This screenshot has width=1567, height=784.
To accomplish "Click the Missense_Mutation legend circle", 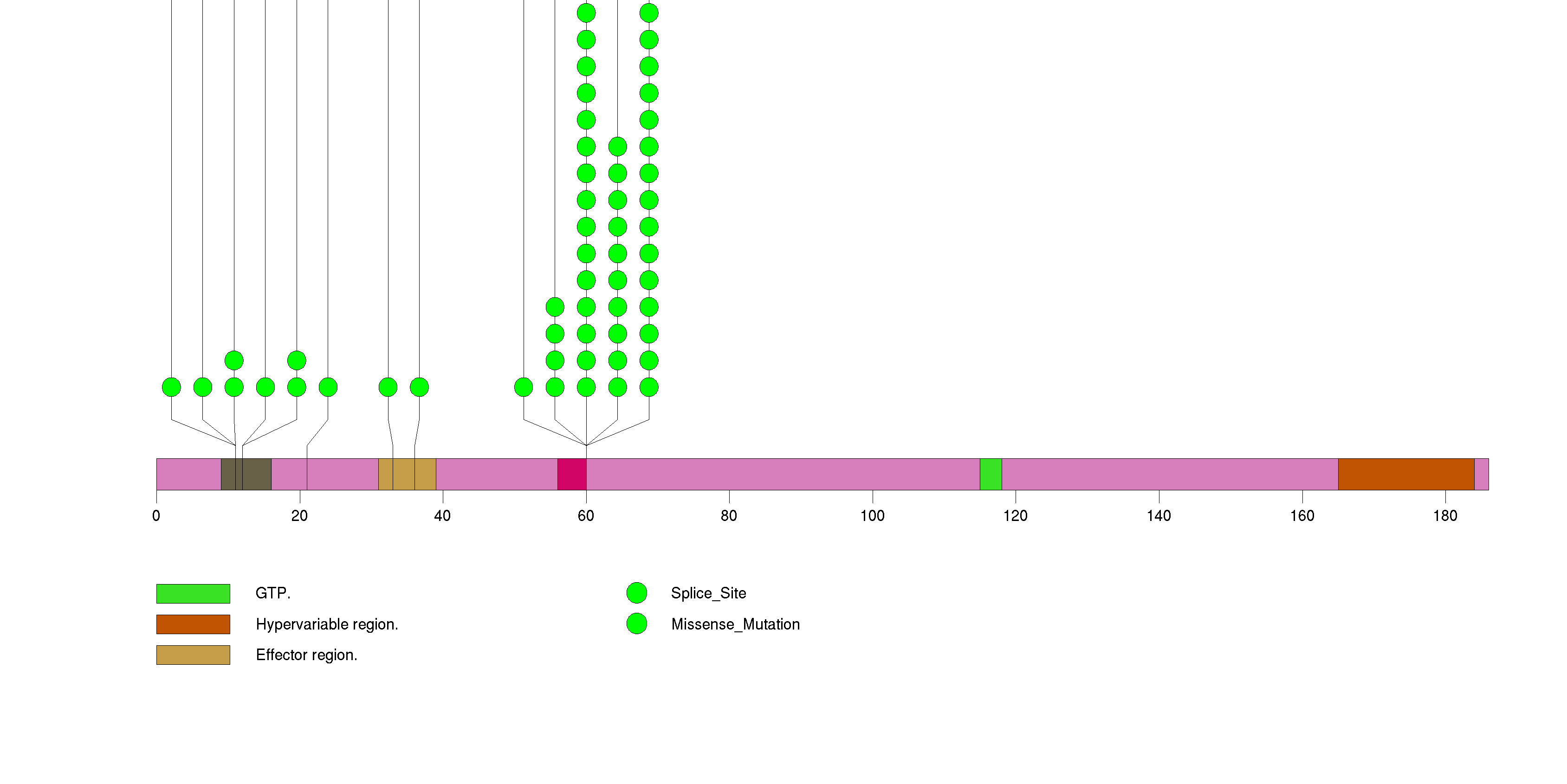I will [x=636, y=623].
